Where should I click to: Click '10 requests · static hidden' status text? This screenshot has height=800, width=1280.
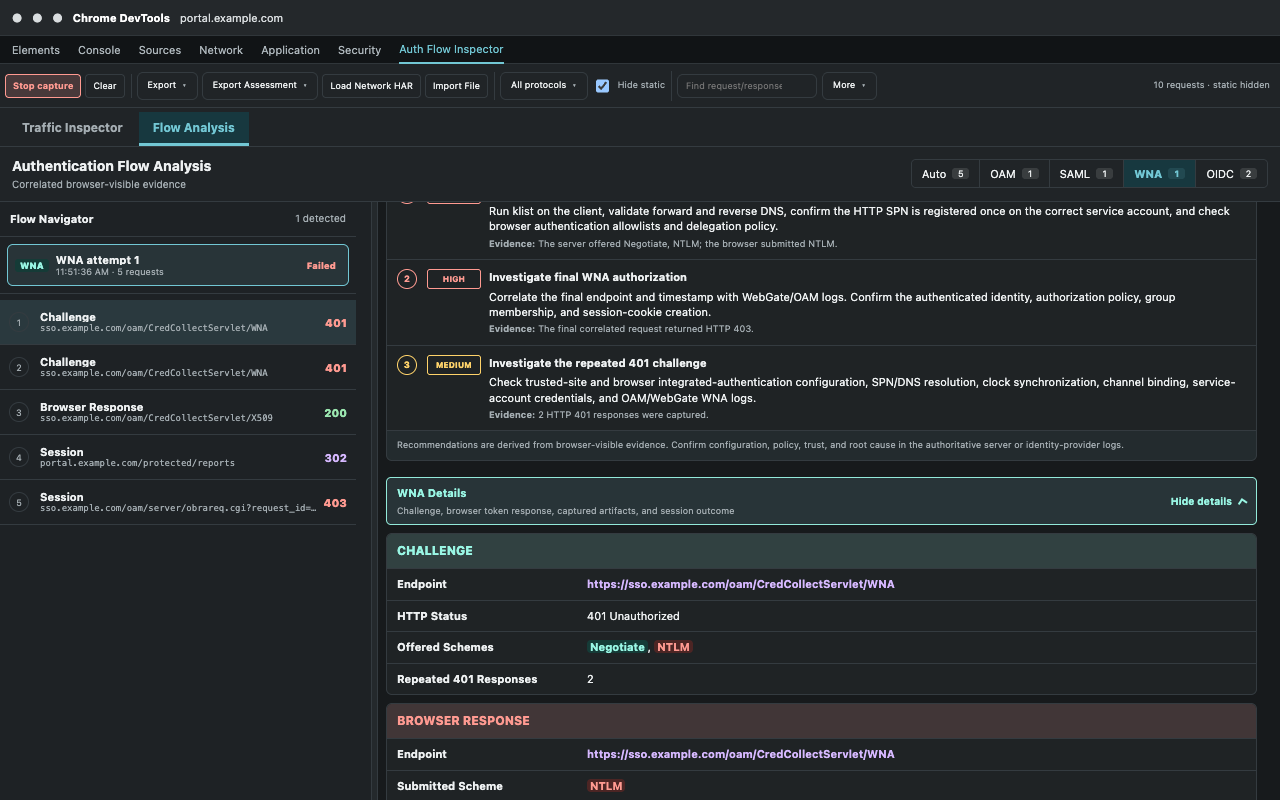tap(1211, 85)
